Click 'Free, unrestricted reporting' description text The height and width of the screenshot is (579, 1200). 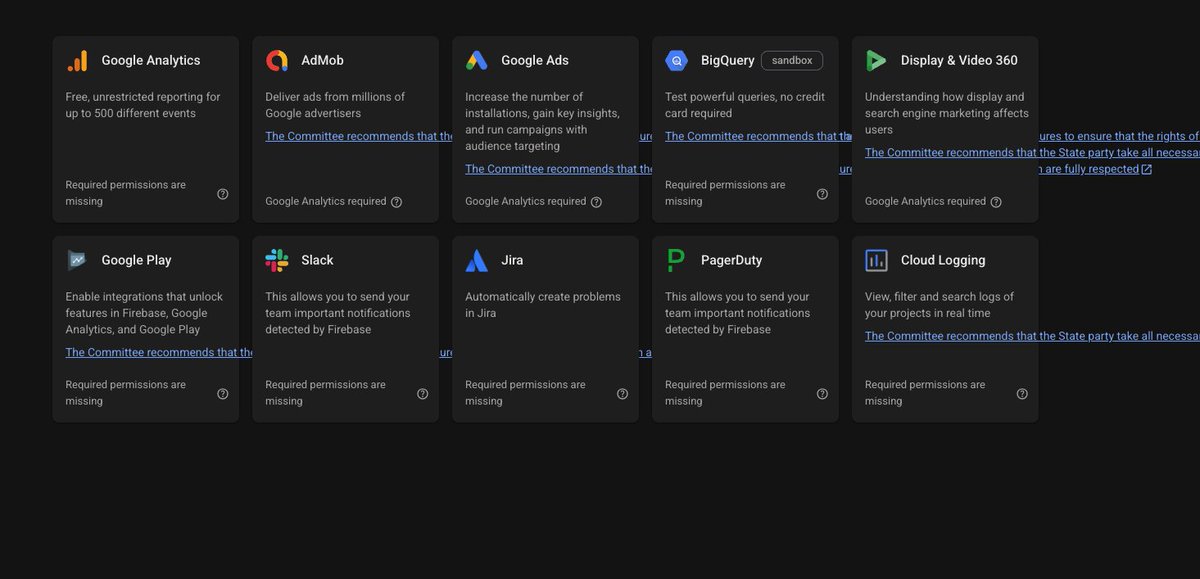[143, 105]
